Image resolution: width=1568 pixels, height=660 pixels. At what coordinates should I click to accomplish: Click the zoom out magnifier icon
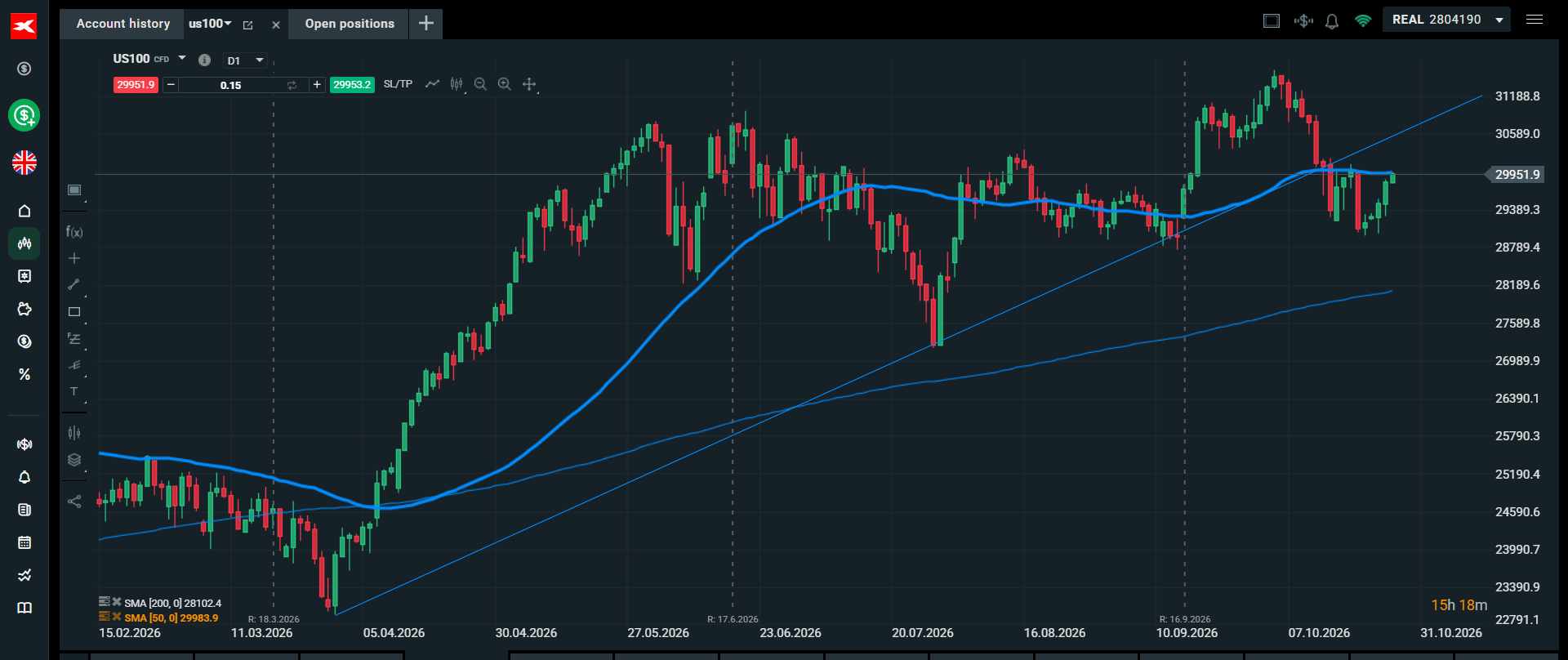click(x=480, y=84)
